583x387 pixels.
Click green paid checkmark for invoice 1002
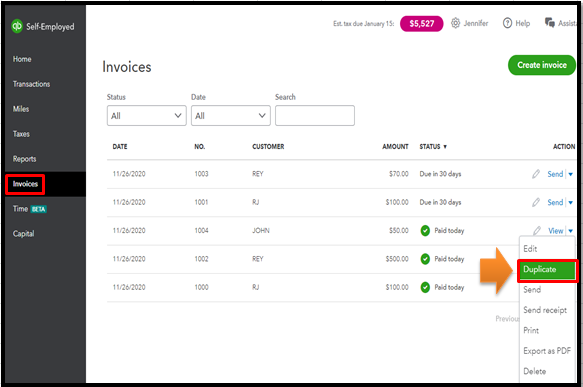coord(425,259)
